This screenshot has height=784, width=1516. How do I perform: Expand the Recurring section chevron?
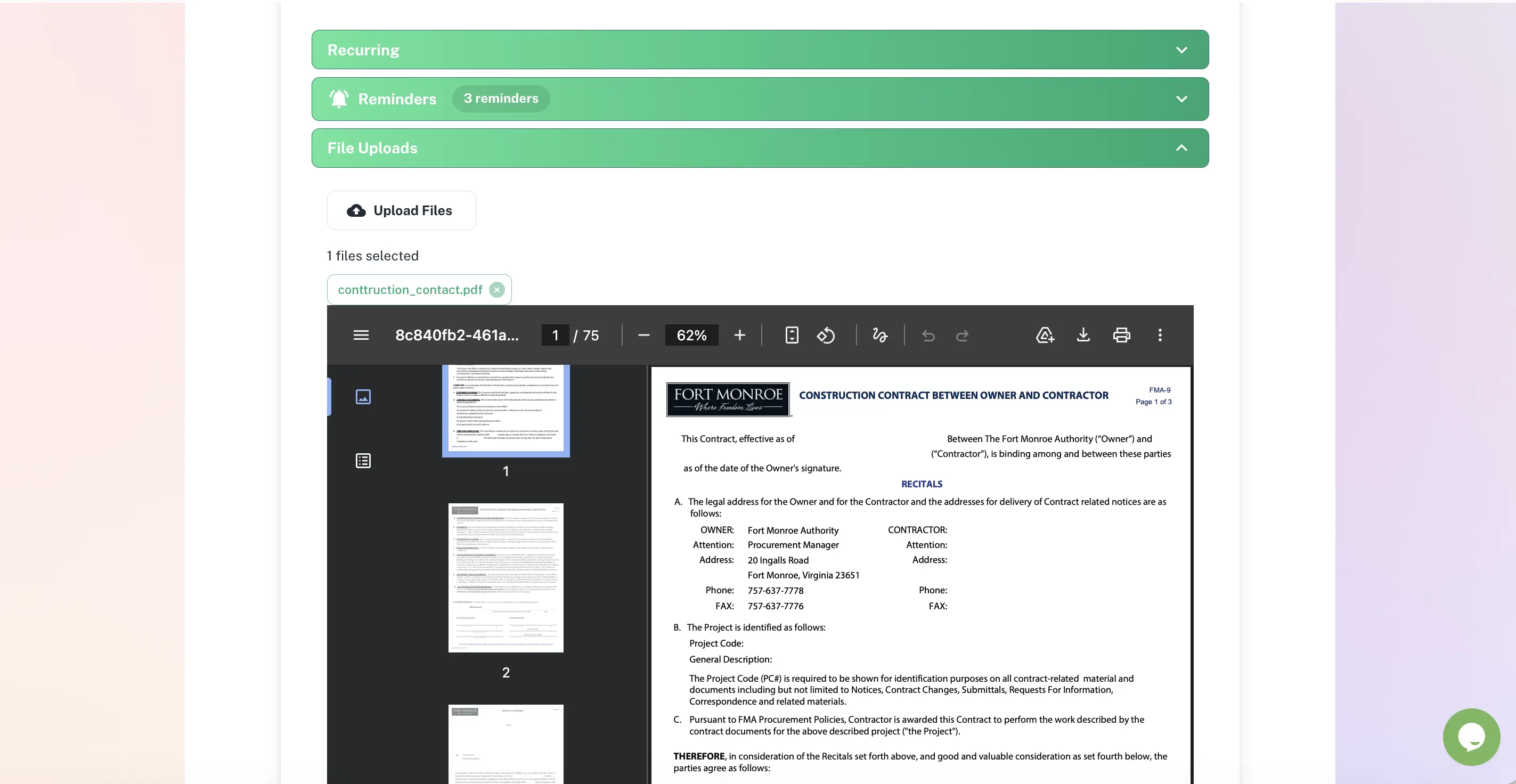[1181, 50]
